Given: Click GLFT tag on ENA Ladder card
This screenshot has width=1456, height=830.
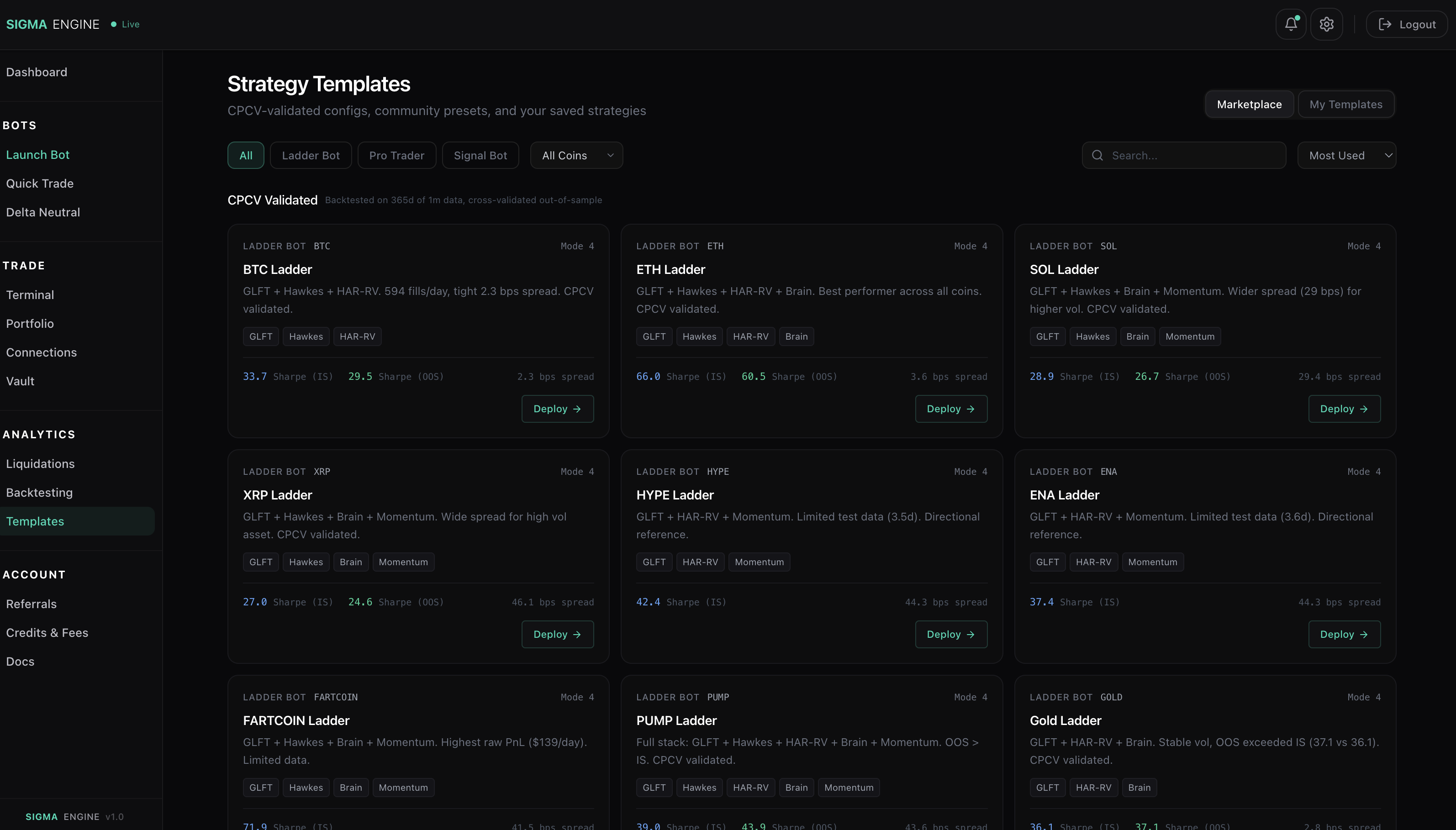Looking at the screenshot, I should click(1047, 562).
